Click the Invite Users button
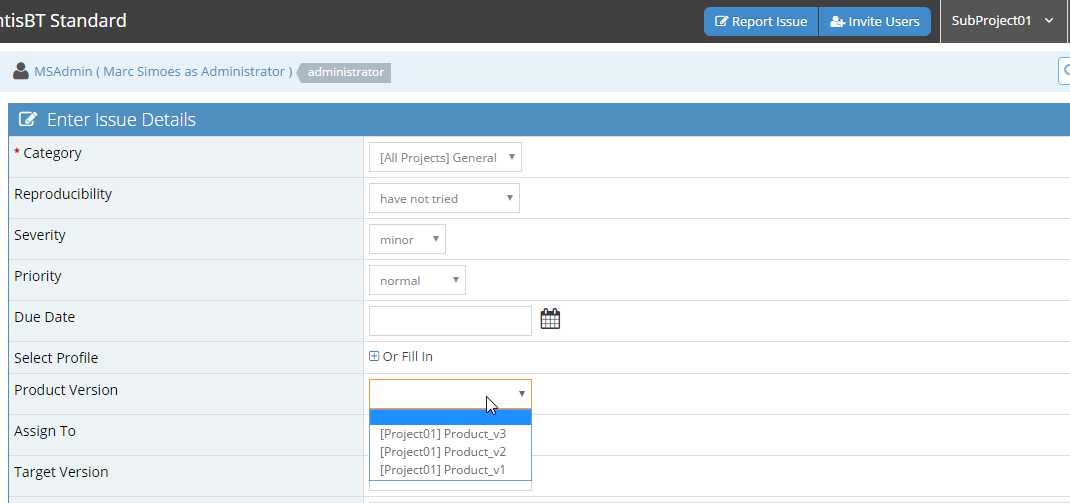Image resolution: width=1070 pixels, height=503 pixels. coord(875,21)
